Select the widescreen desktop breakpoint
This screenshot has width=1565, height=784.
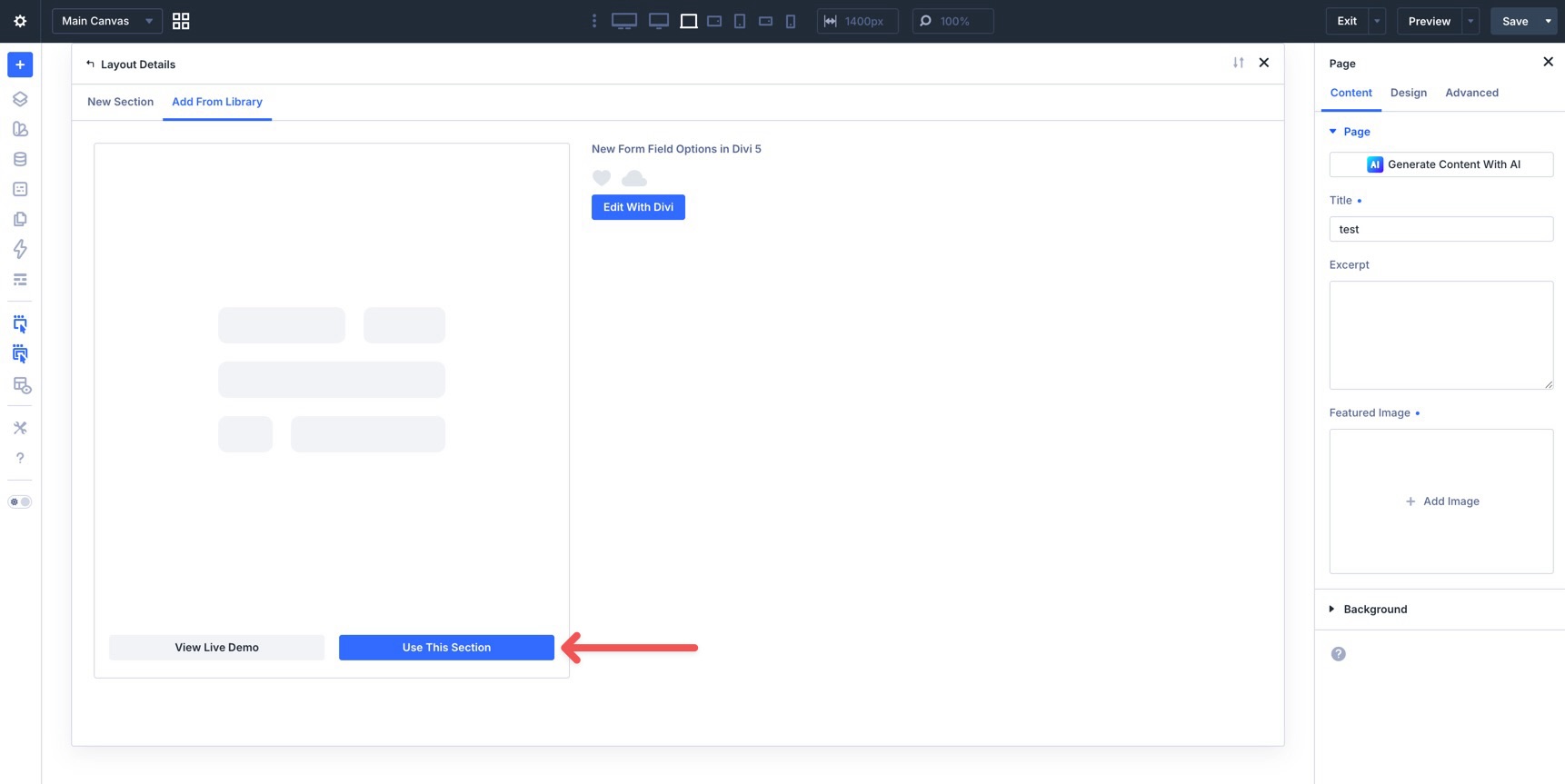(x=624, y=21)
